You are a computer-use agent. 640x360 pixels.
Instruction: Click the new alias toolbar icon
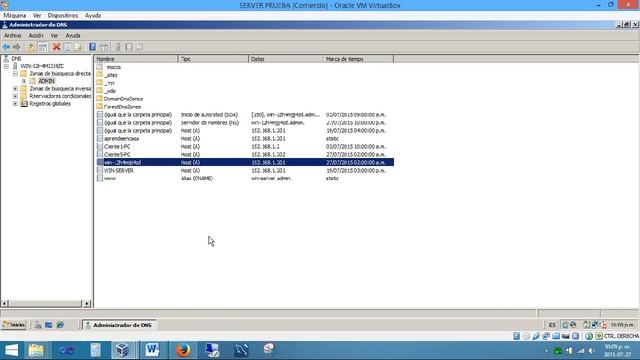[x=129, y=47]
